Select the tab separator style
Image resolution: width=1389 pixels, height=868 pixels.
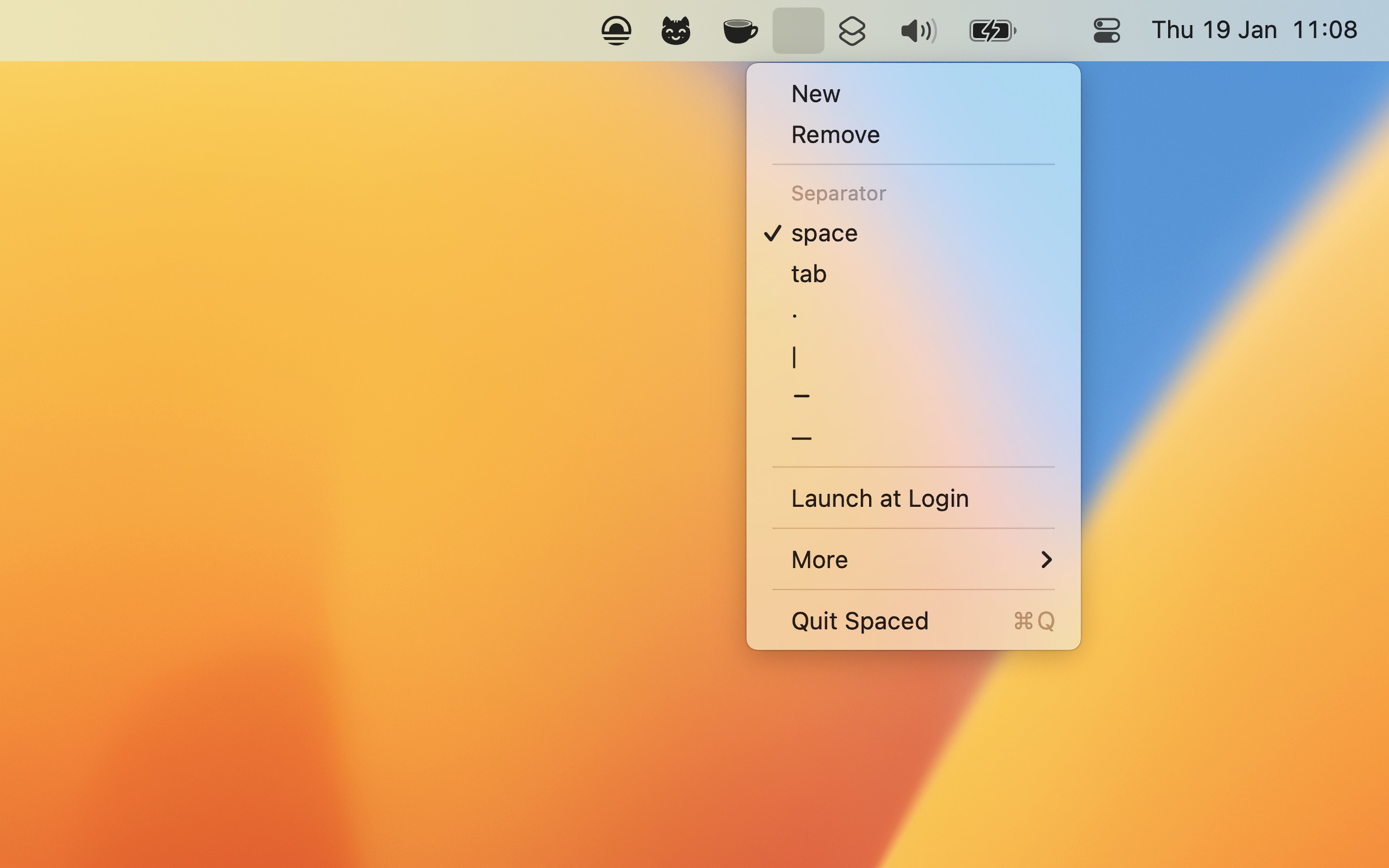coord(809,274)
